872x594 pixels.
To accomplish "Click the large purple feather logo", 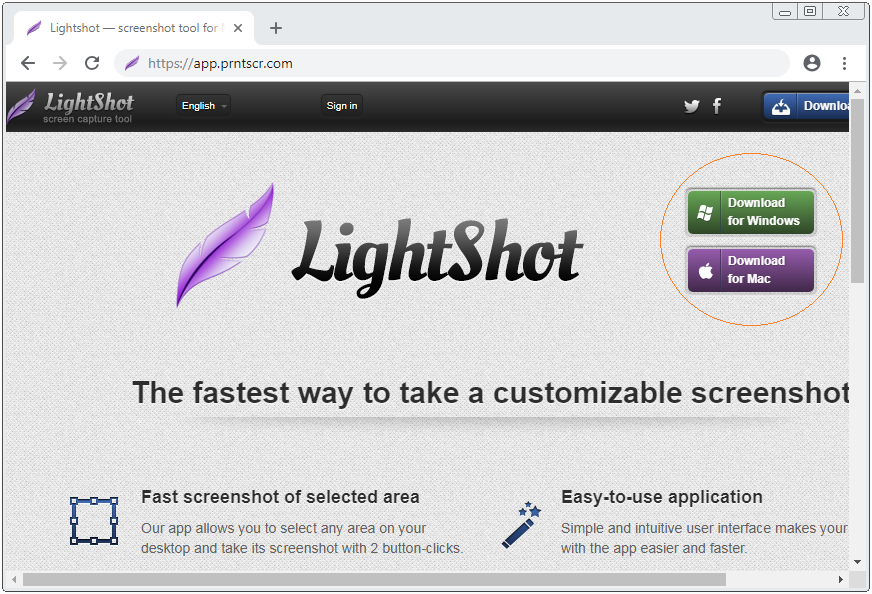I will coord(226,244).
